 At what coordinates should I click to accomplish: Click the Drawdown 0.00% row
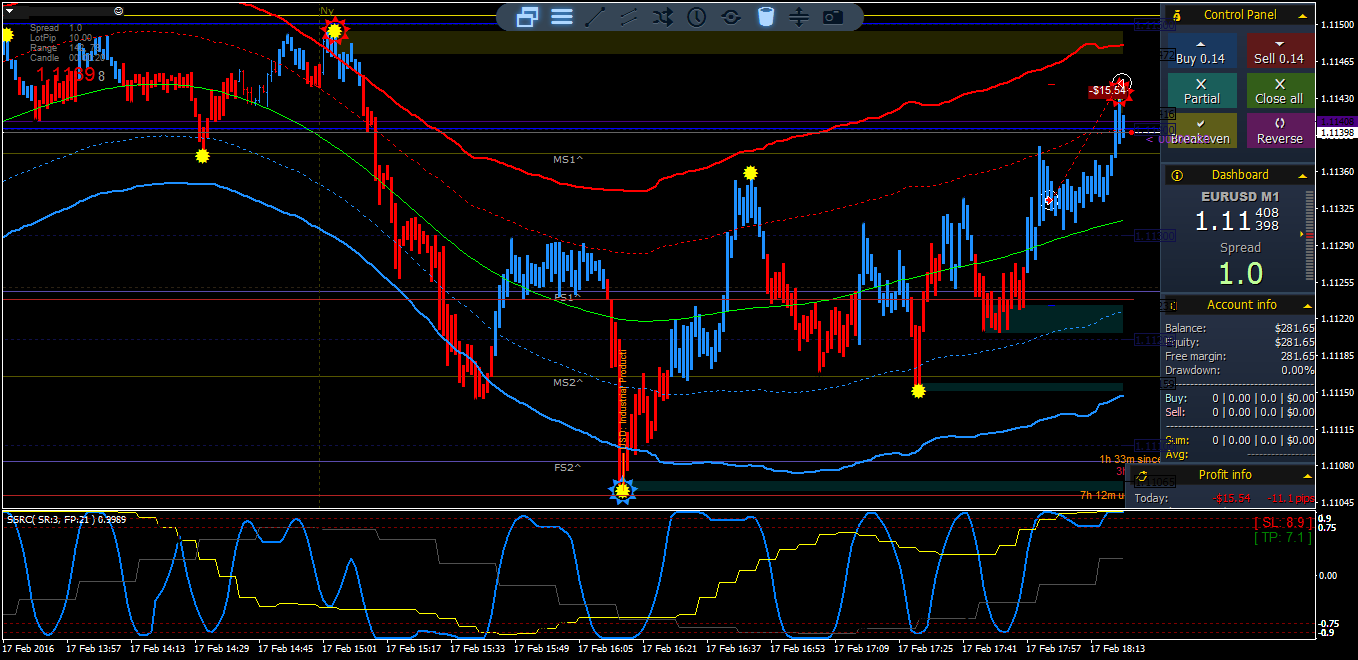pyautogui.click(x=1240, y=370)
